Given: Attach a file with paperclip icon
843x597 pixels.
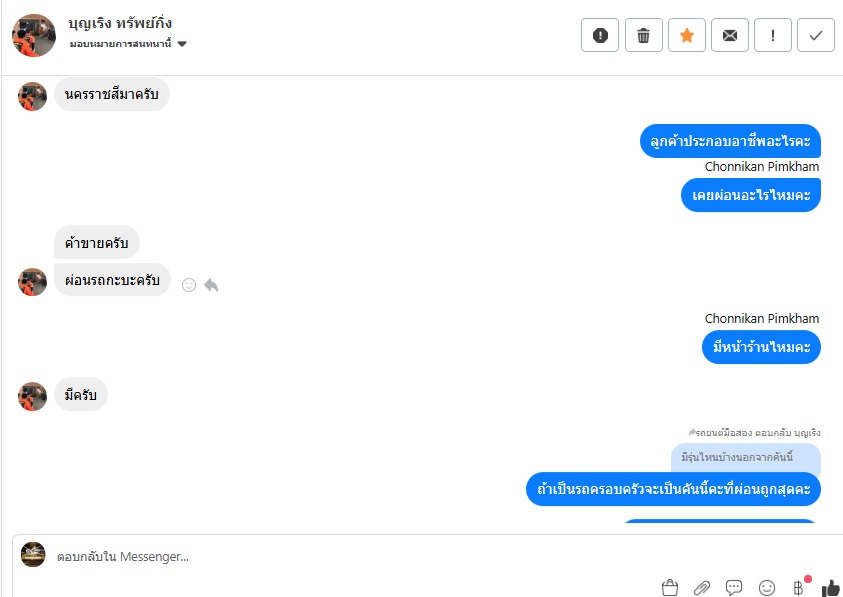Looking at the screenshot, I should (702, 587).
